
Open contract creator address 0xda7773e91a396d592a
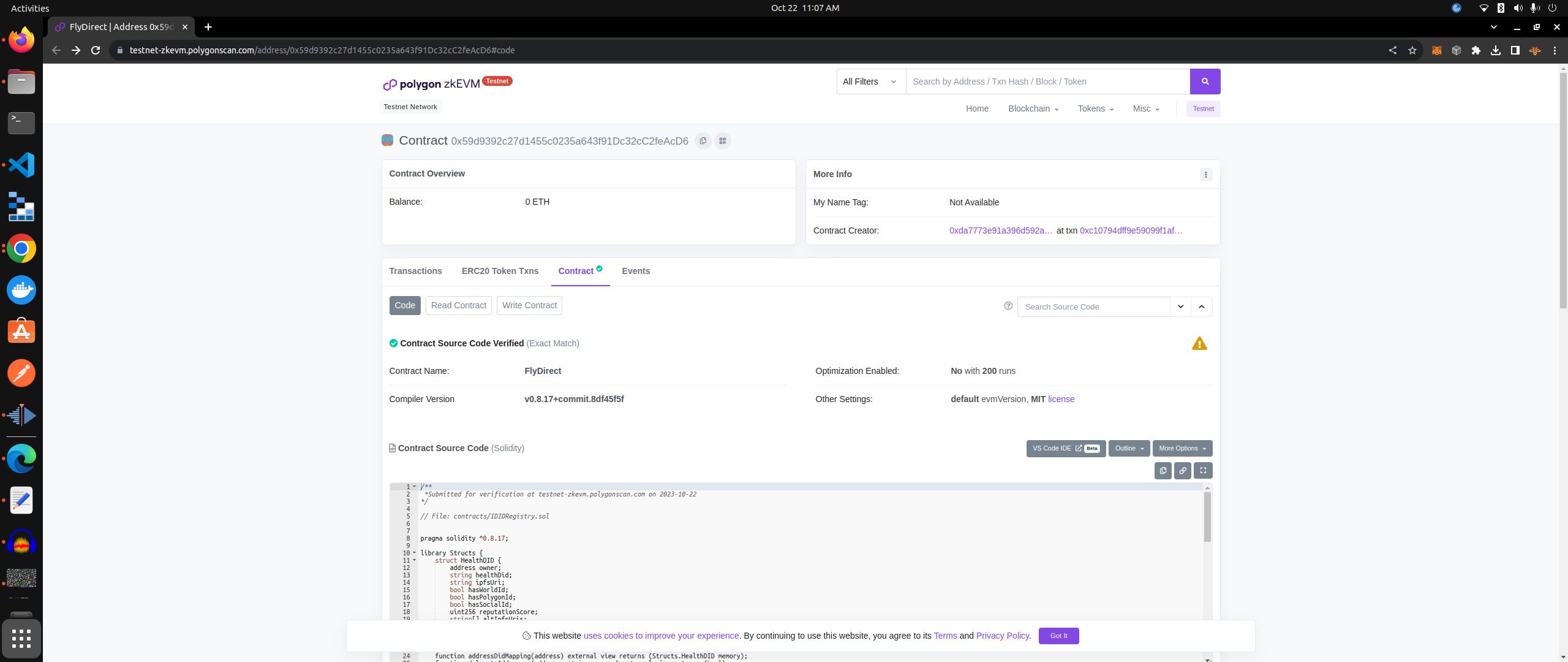click(1001, 230)
